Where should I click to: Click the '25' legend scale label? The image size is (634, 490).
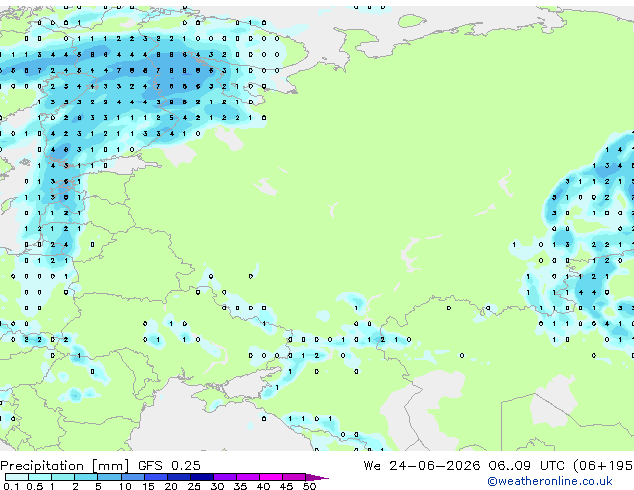pos(194,486)
